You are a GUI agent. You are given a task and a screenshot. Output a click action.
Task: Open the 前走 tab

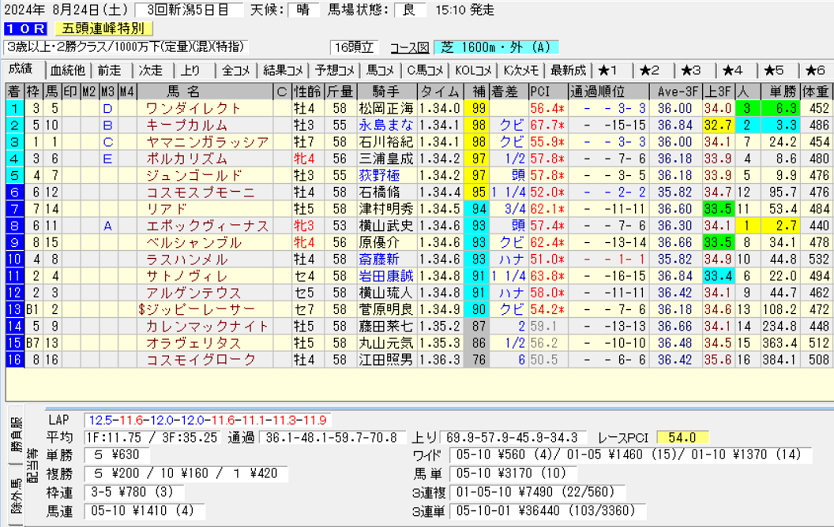pyautogui.click(x=109, y=70)
